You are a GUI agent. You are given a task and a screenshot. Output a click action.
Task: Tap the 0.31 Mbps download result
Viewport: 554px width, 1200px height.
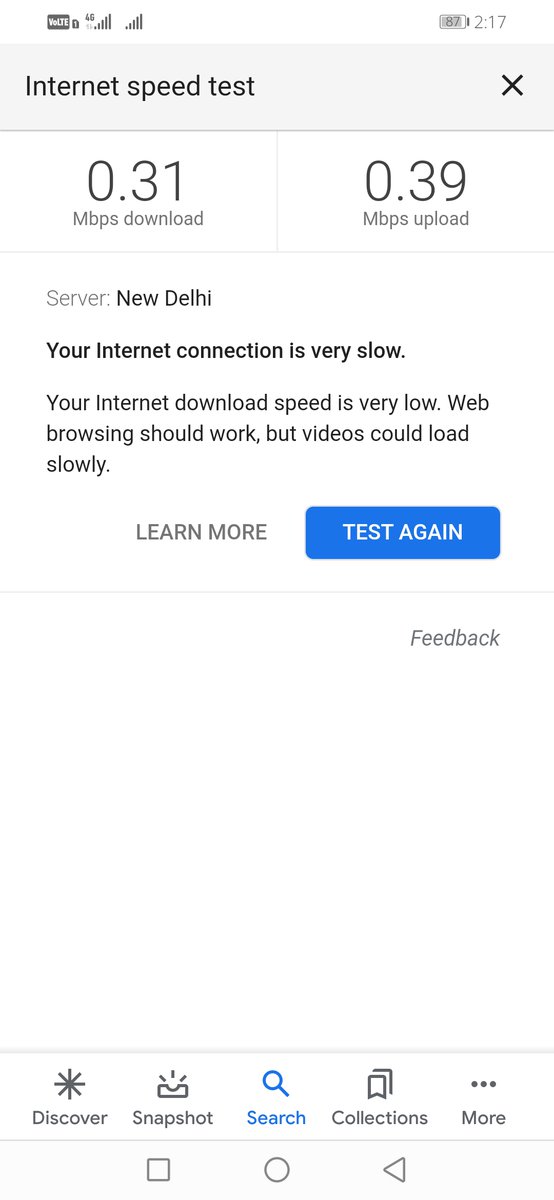coord(138,193)
